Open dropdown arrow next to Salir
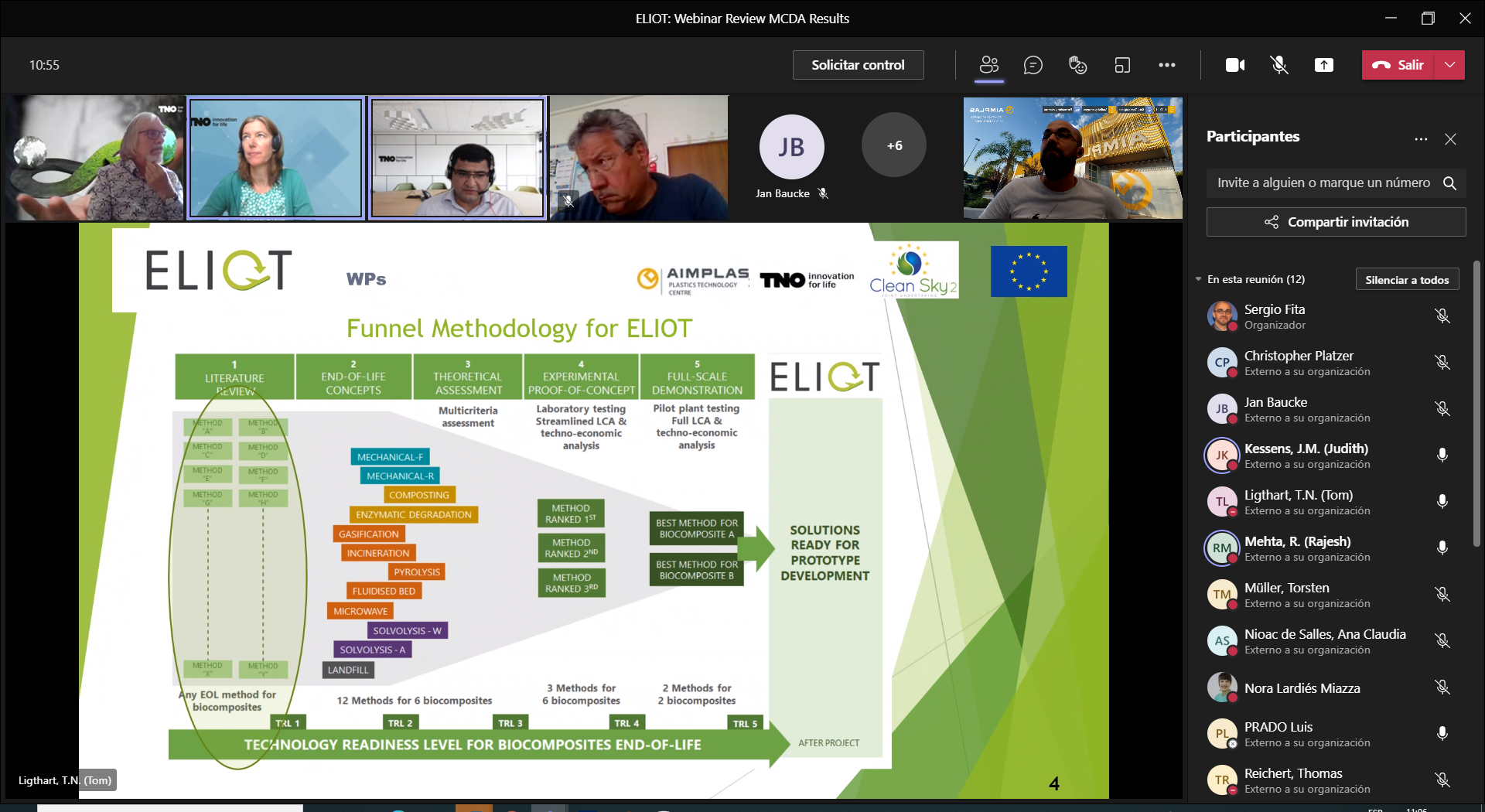Screen dimensions: 1485x812 click(x=1450, y=65)
